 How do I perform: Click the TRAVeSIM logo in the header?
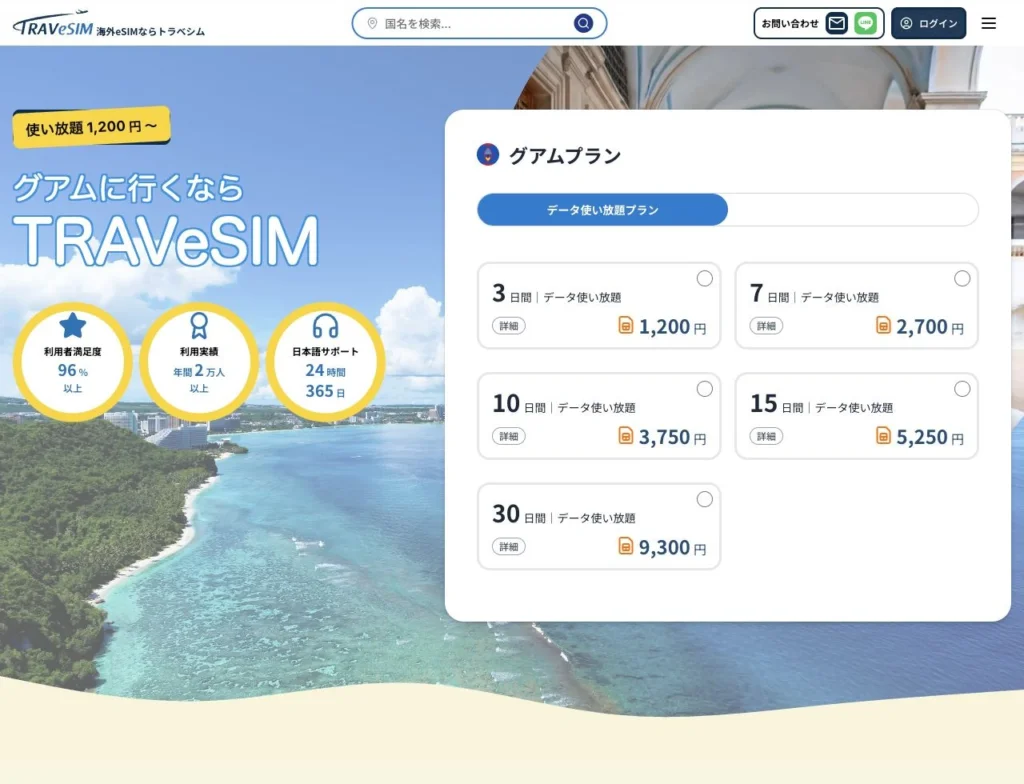click(x=53, y=24)
